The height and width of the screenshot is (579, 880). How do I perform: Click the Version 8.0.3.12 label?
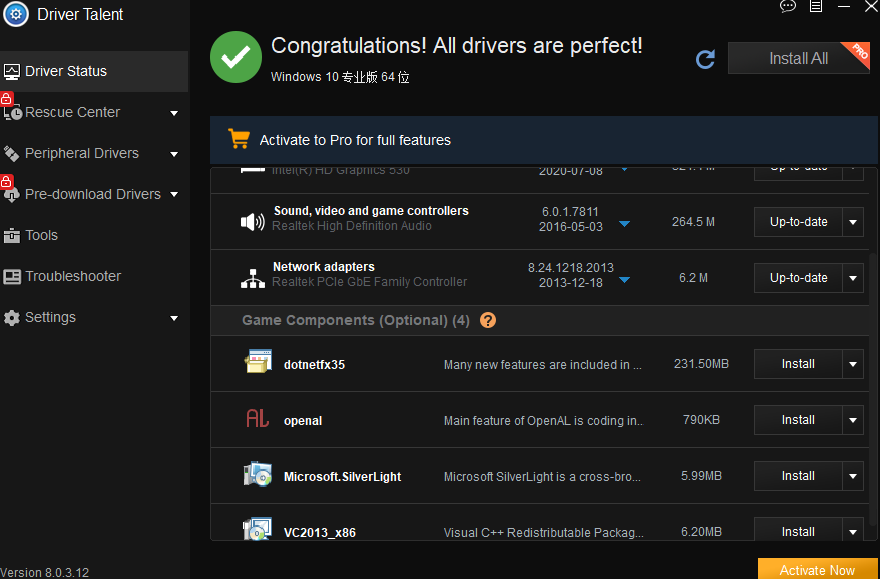[44, 573]
